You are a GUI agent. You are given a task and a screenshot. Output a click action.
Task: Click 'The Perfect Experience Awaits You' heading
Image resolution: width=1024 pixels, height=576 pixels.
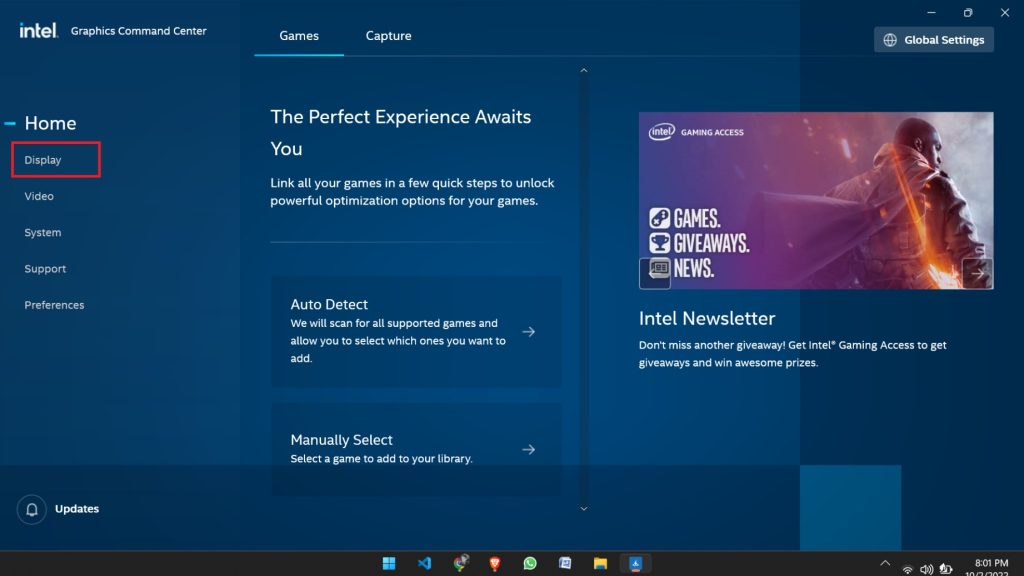pyautogui.click(x=401, y=133)
